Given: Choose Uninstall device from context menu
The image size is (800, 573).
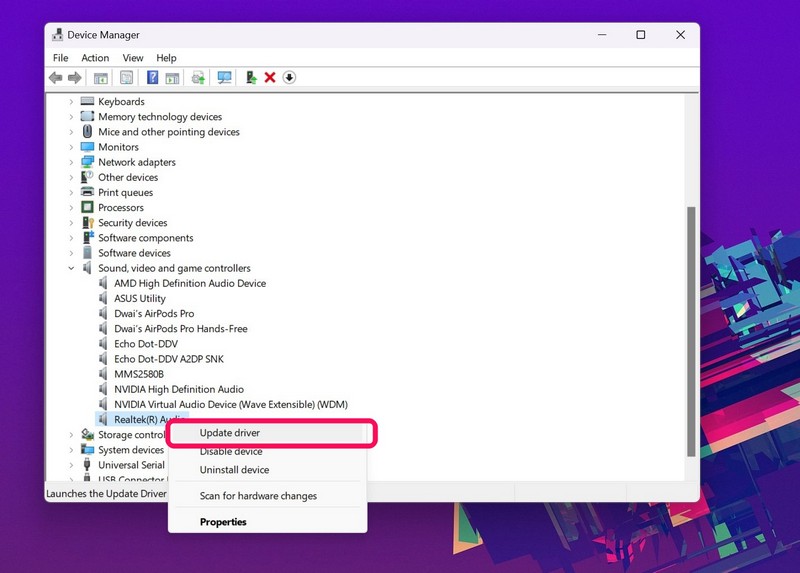Looking at the screenshot, I should pyautogui.click(x=234, y=470).
